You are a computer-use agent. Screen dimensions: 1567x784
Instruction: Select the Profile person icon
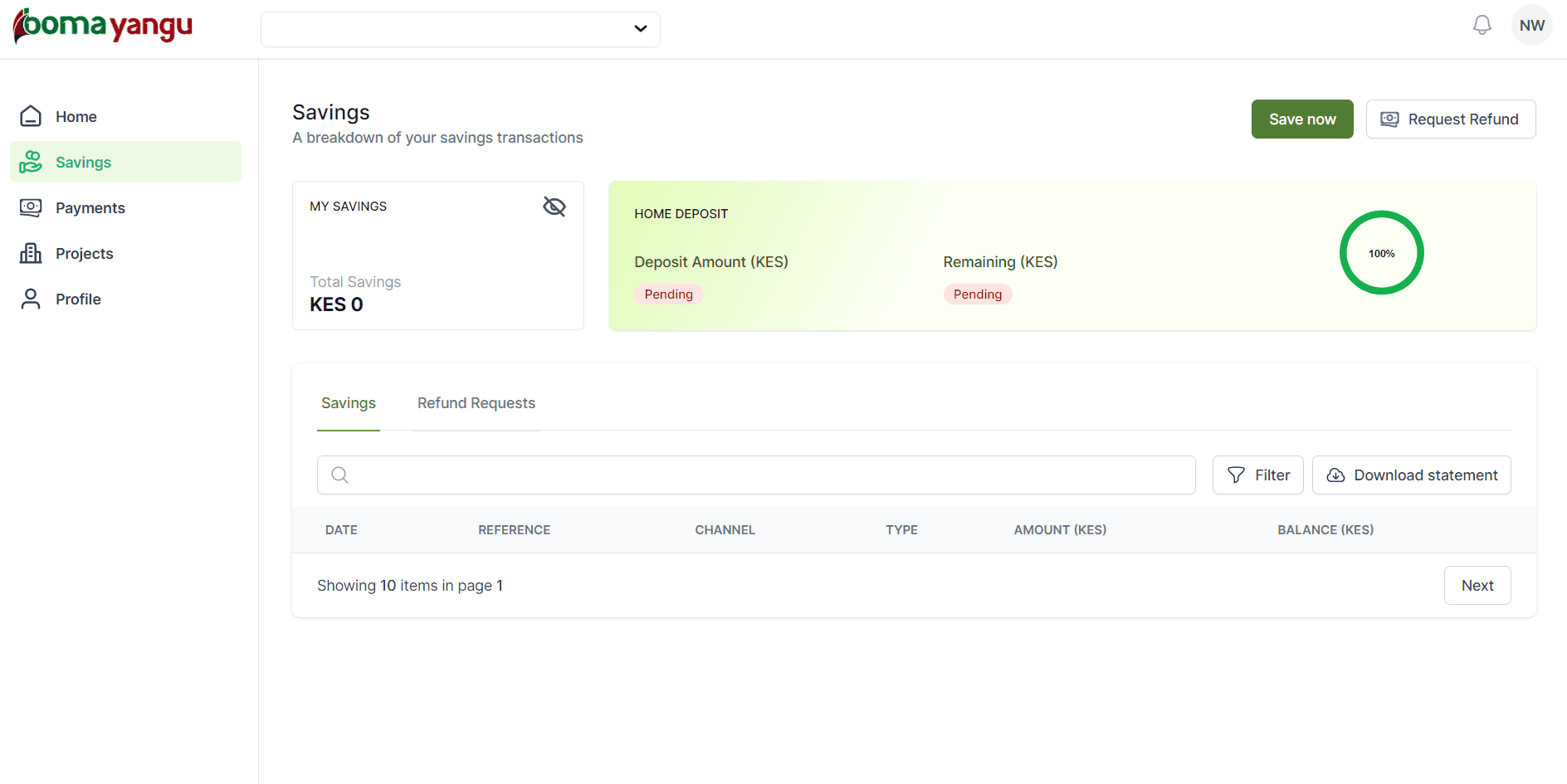[x=30, y=299]
